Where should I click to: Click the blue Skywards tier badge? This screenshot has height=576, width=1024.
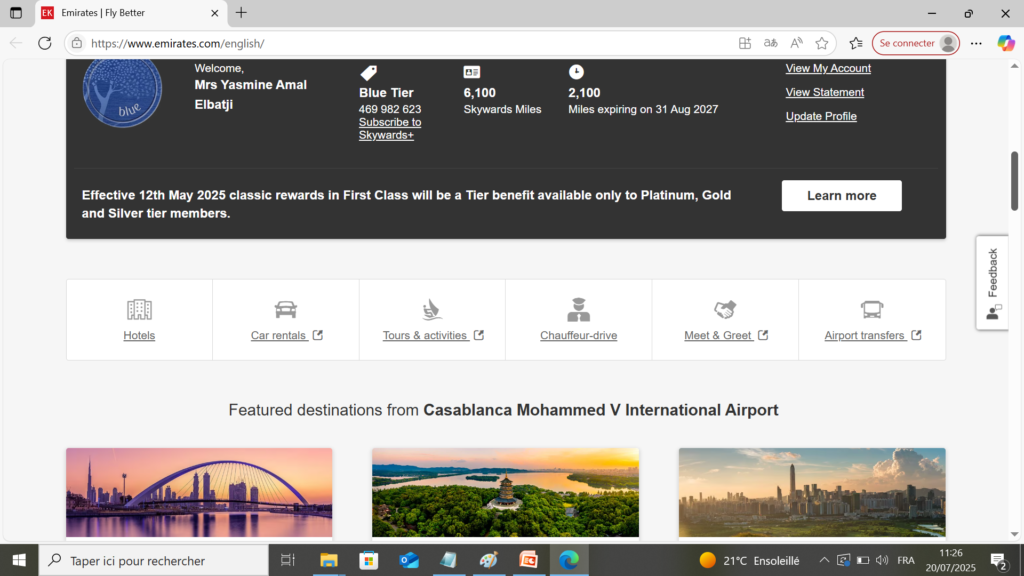coord(122,91)
